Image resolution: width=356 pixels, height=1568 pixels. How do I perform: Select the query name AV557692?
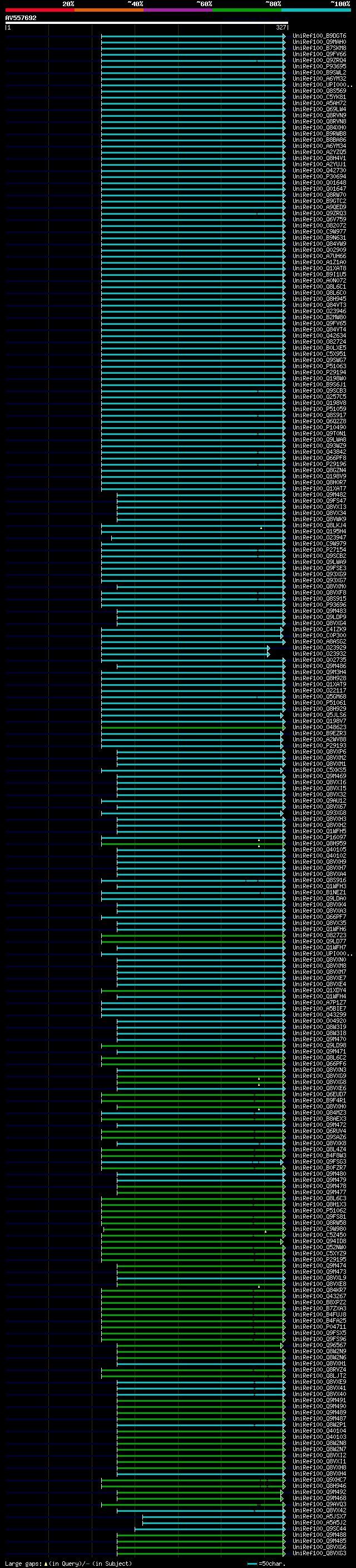(x=21, y=18)
